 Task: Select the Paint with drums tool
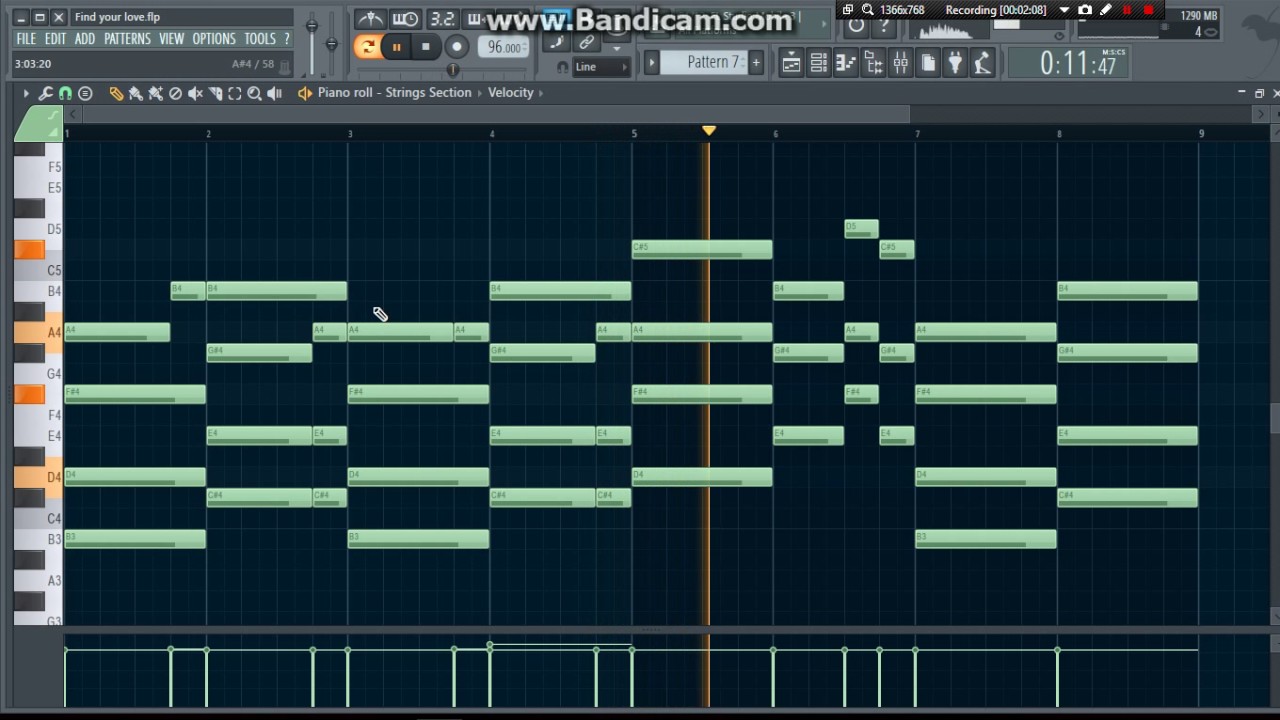pyautogui.click(x=155, y=93)
